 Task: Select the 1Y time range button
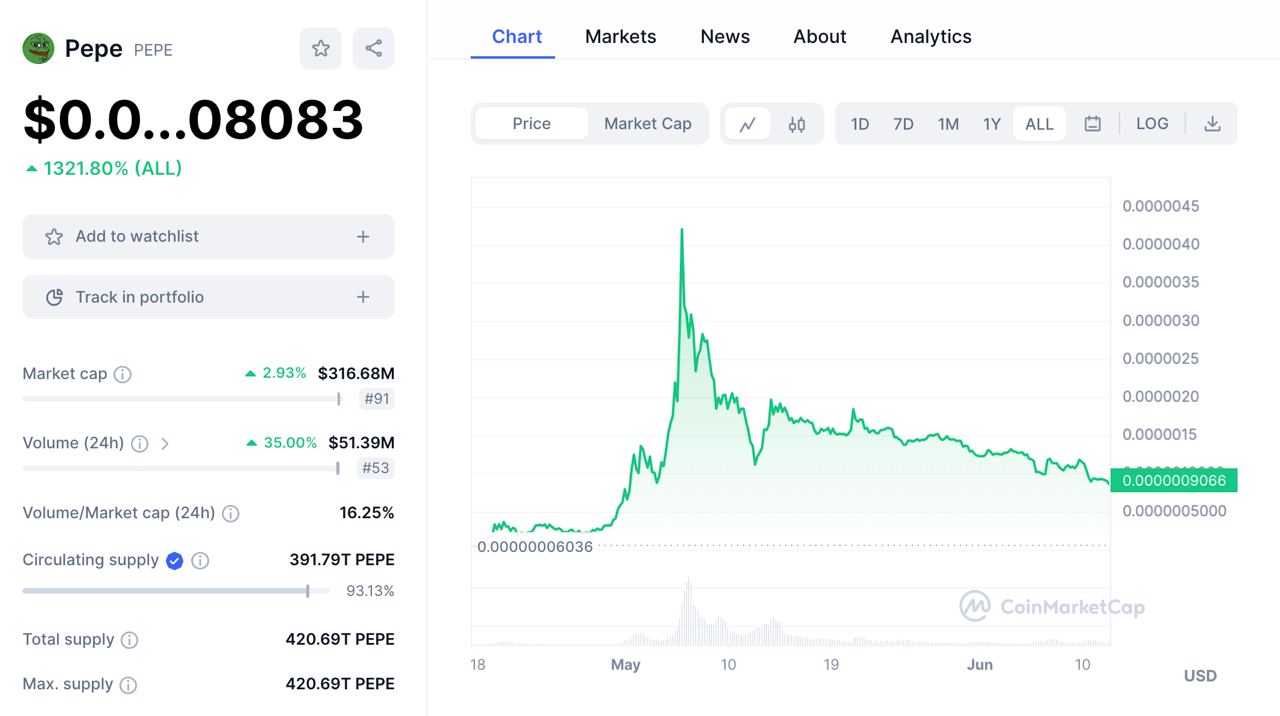tap(991, 124)
